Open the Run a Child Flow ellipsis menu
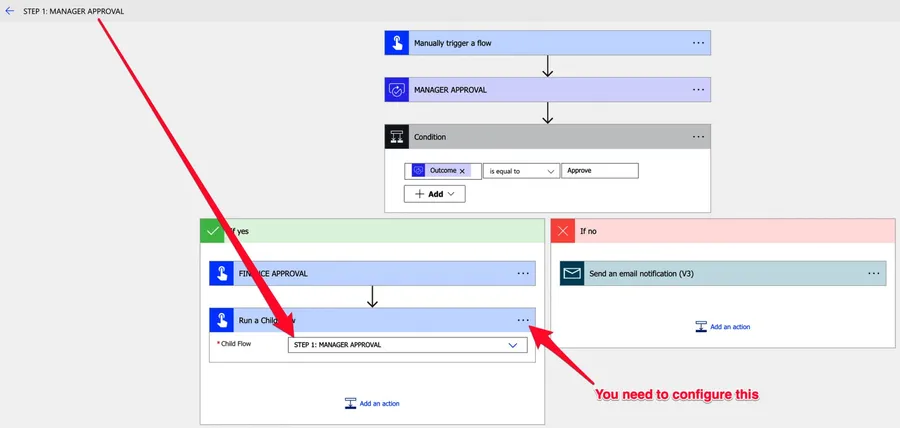The height and width of the screenshot is (428, 900). point(523,320)
